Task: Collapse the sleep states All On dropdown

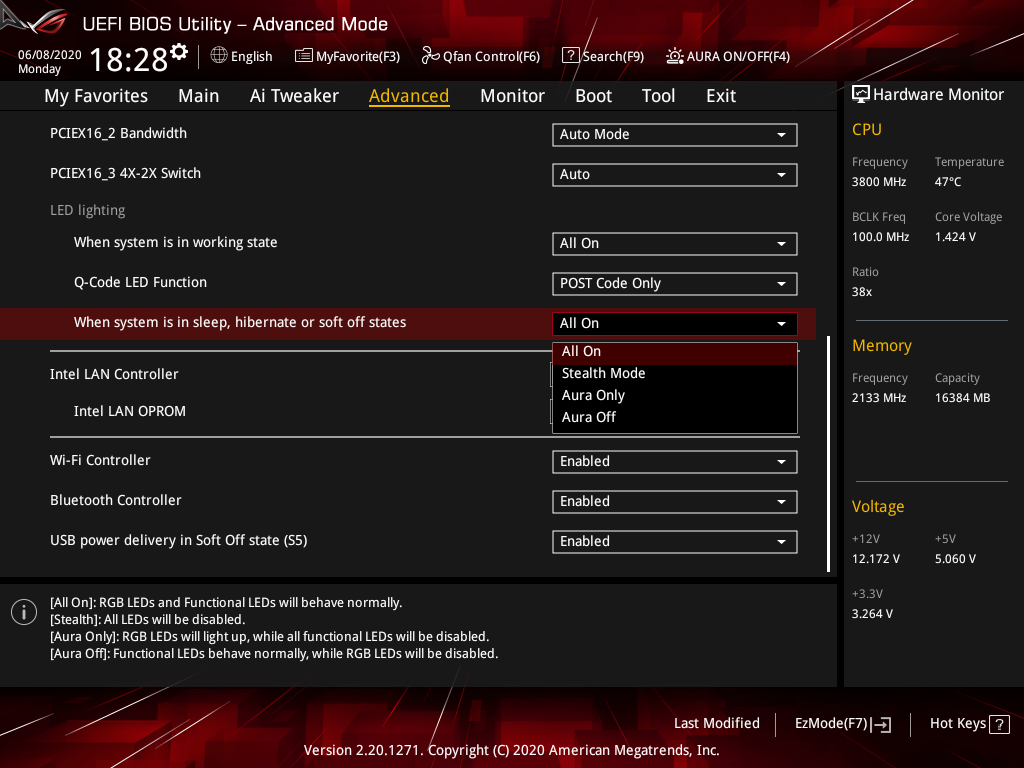Action: 675,323
